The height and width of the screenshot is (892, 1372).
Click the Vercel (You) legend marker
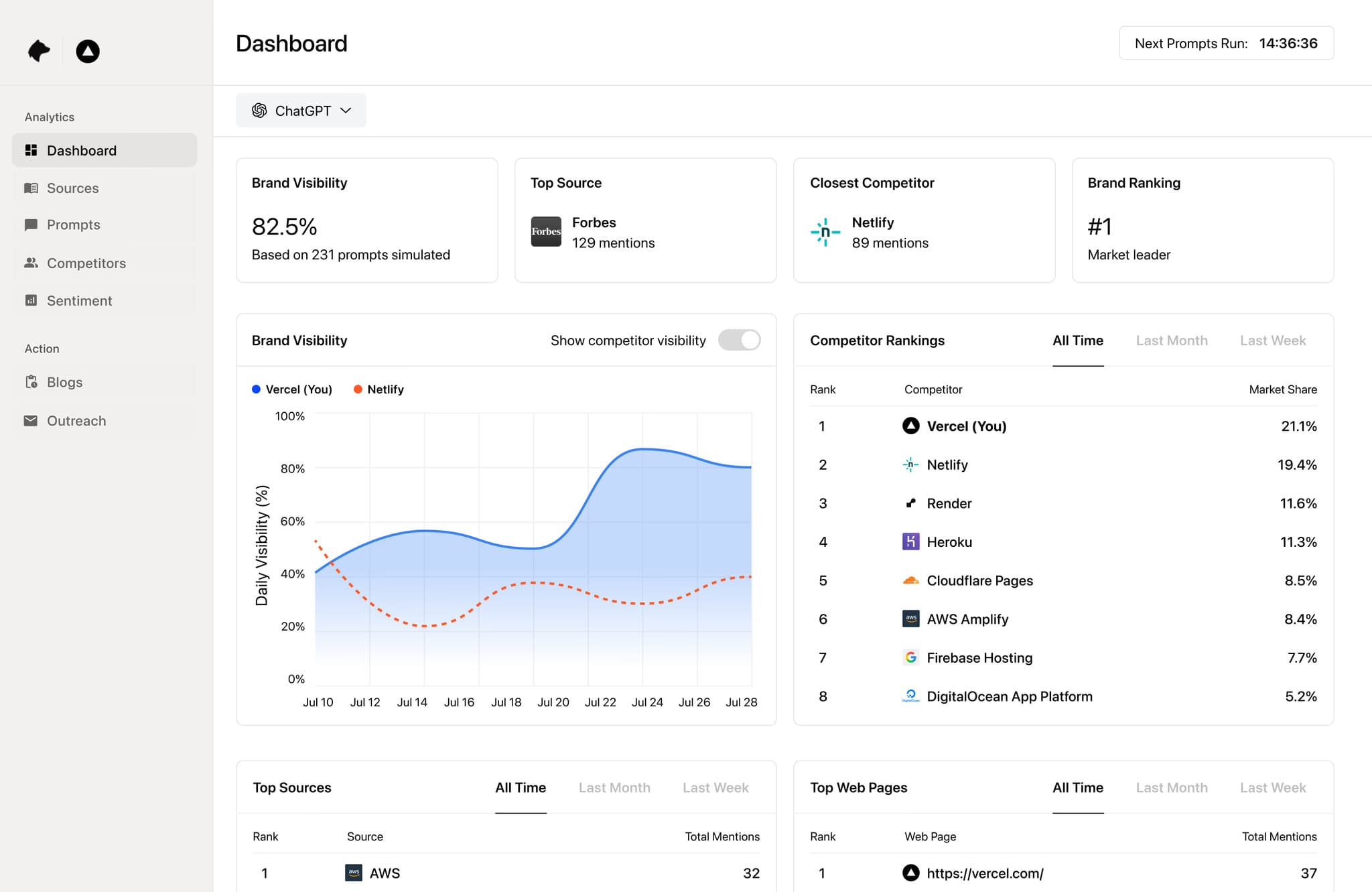pyautogui.click(x=255, y=389)
